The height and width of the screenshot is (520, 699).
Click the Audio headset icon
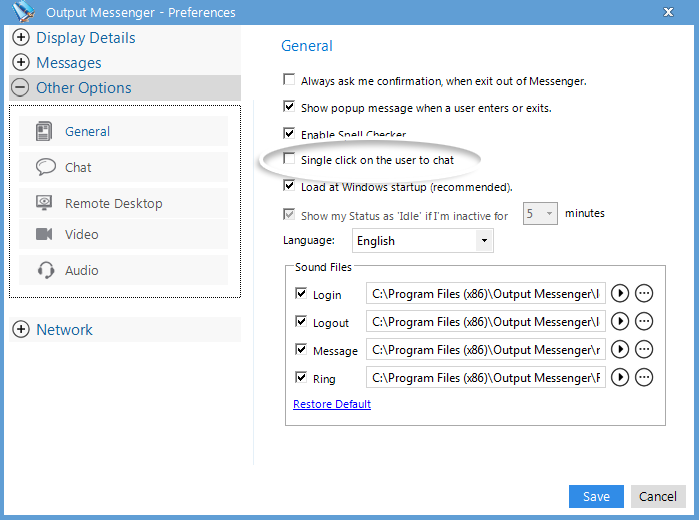click(x=46, y=270)
